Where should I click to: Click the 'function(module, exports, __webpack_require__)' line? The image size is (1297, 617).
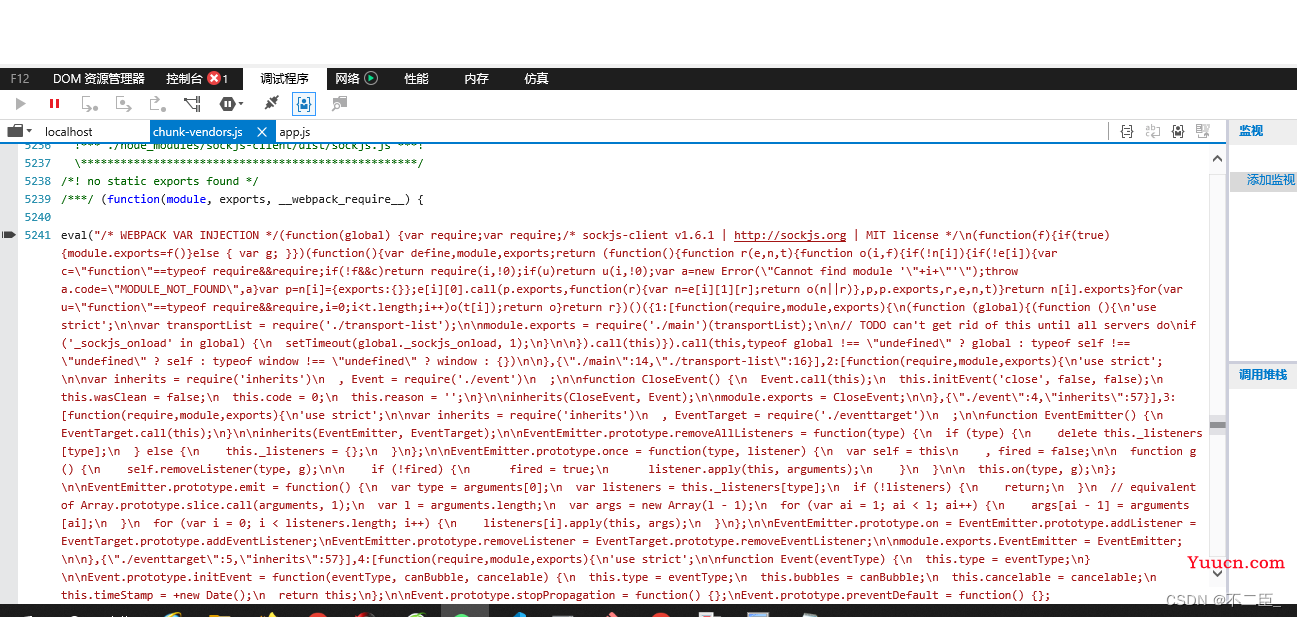click(243, 199)
